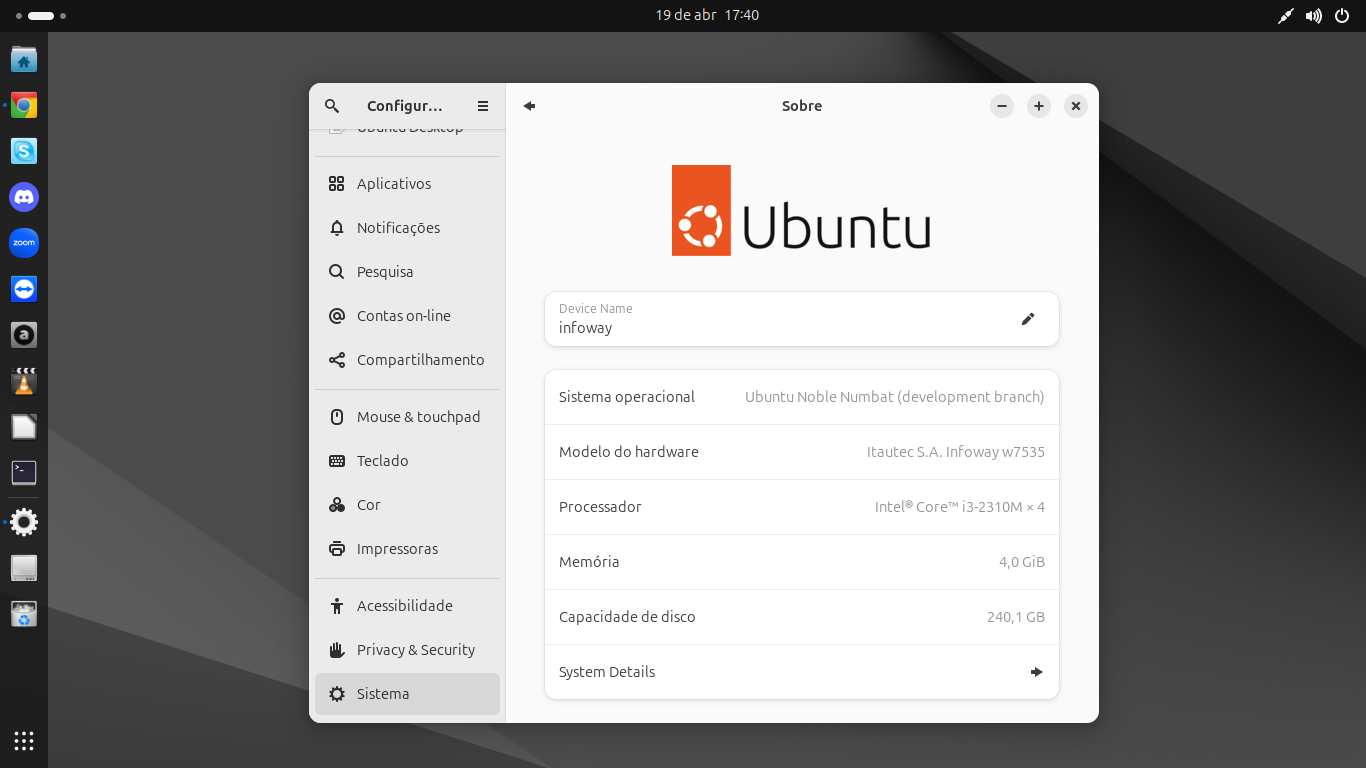Open Compartilhamento settings
The image size is (1366, 768).
point(407,360)
